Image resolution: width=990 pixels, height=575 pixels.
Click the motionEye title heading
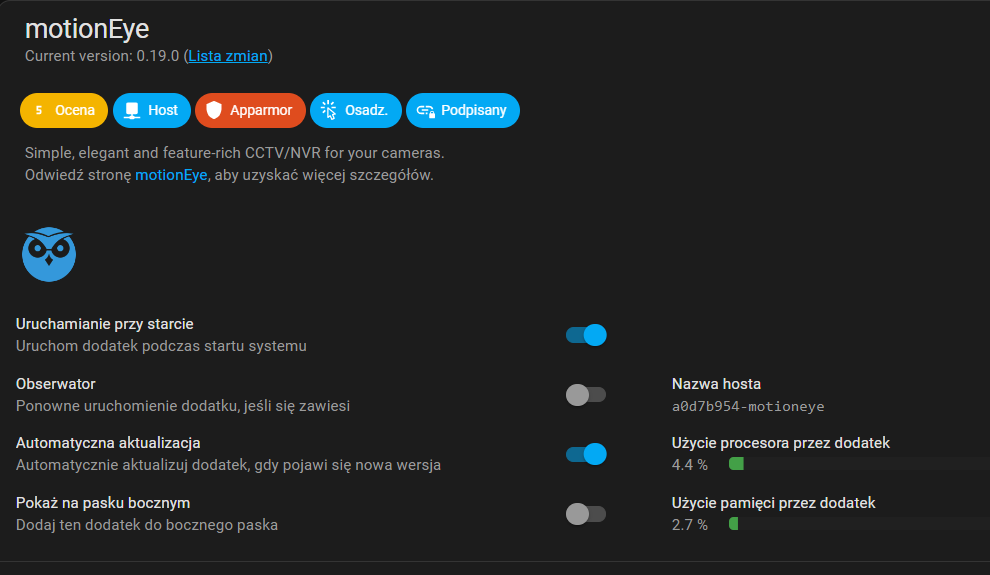tap(87, 29)
